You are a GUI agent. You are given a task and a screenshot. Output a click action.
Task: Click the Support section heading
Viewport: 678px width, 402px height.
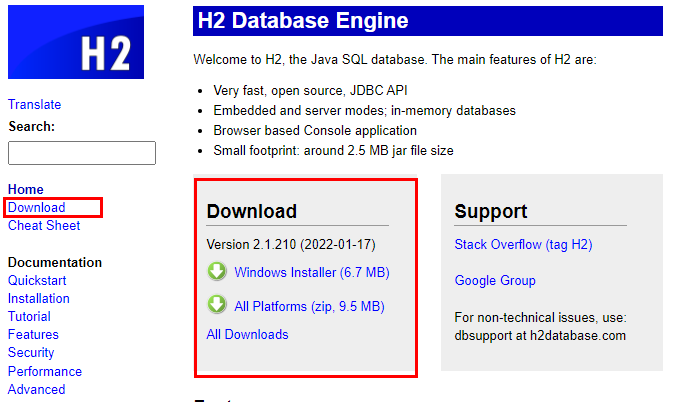pos(491,212)
